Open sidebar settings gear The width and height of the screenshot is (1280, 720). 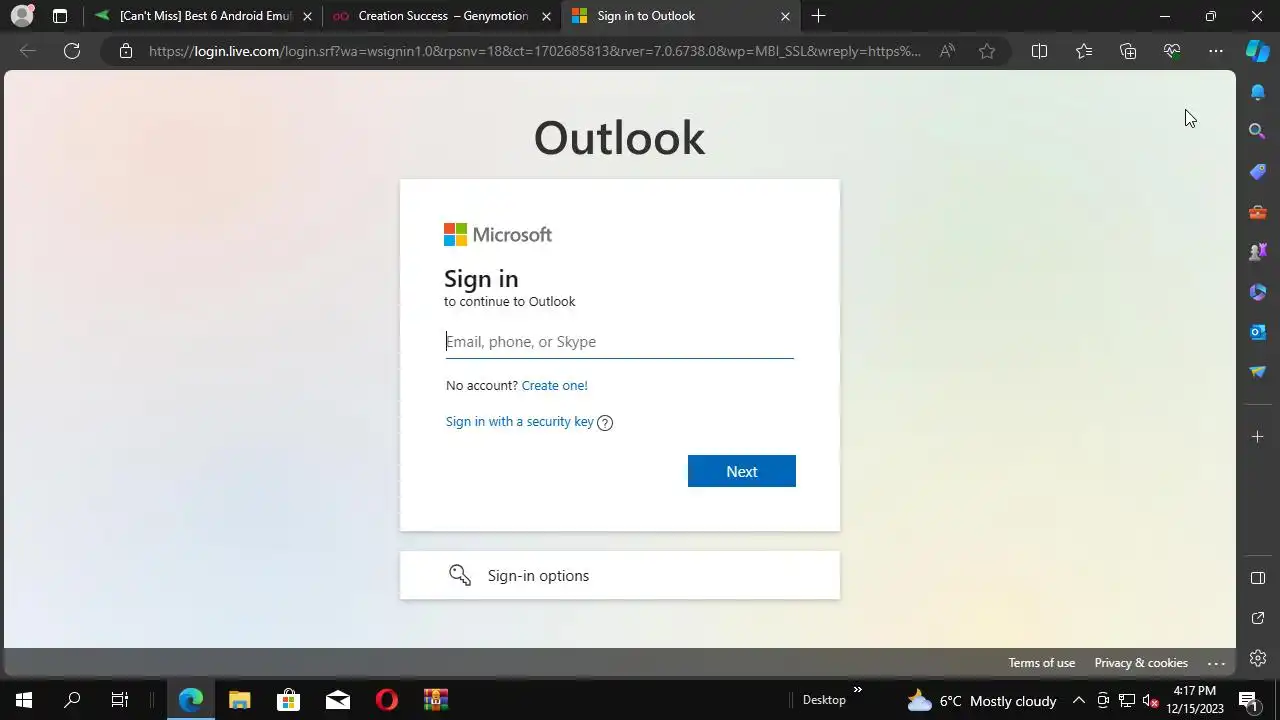coord(1258,658)
